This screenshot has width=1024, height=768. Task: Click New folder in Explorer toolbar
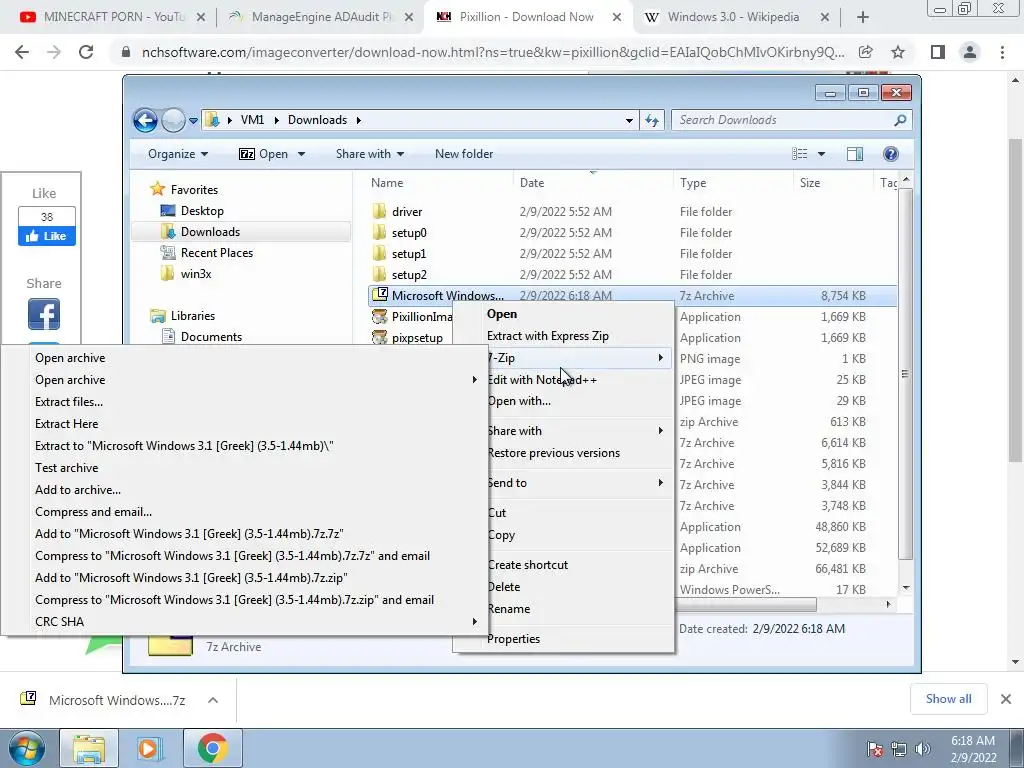pyautogui.click(x=464, y=153)
